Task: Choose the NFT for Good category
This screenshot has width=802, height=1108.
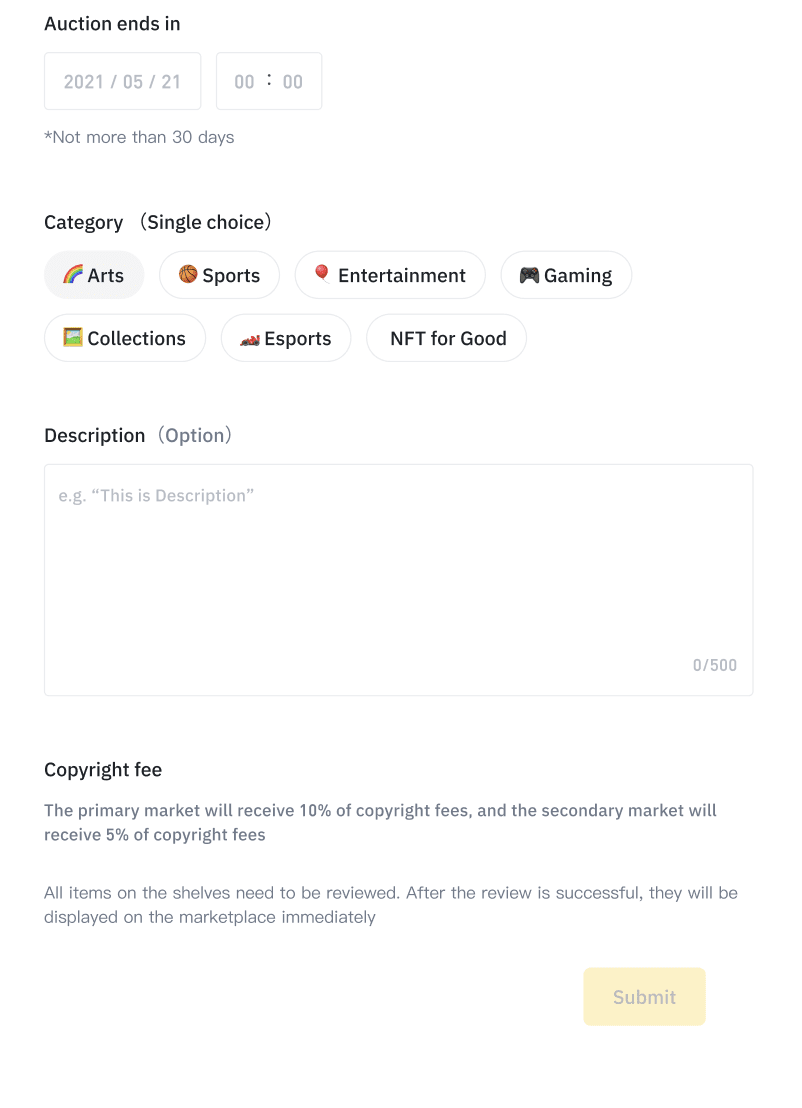Action: pos(447,338)
